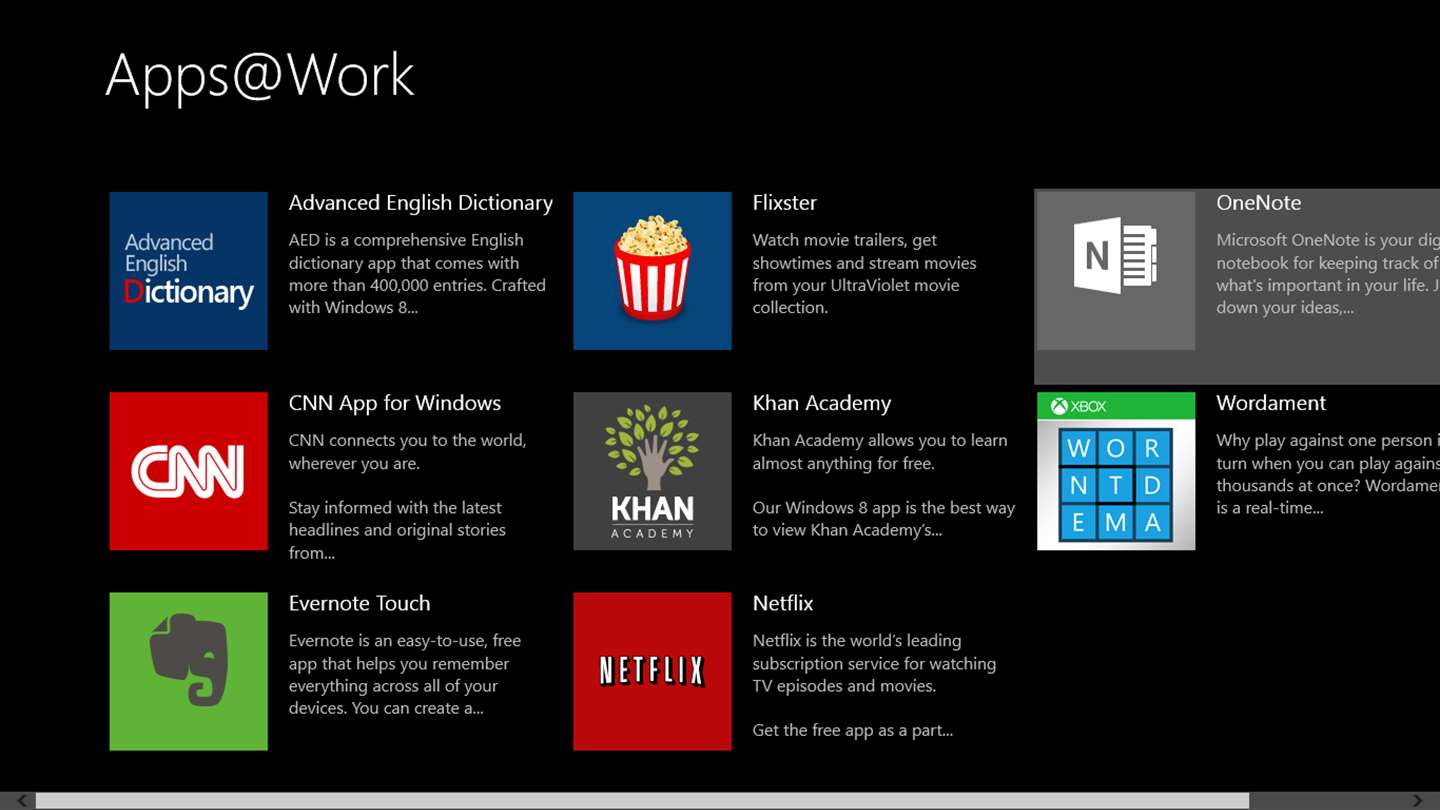Click the "Khan Academy" app title
Screen dimensions: 1440x810
[821, 403]
